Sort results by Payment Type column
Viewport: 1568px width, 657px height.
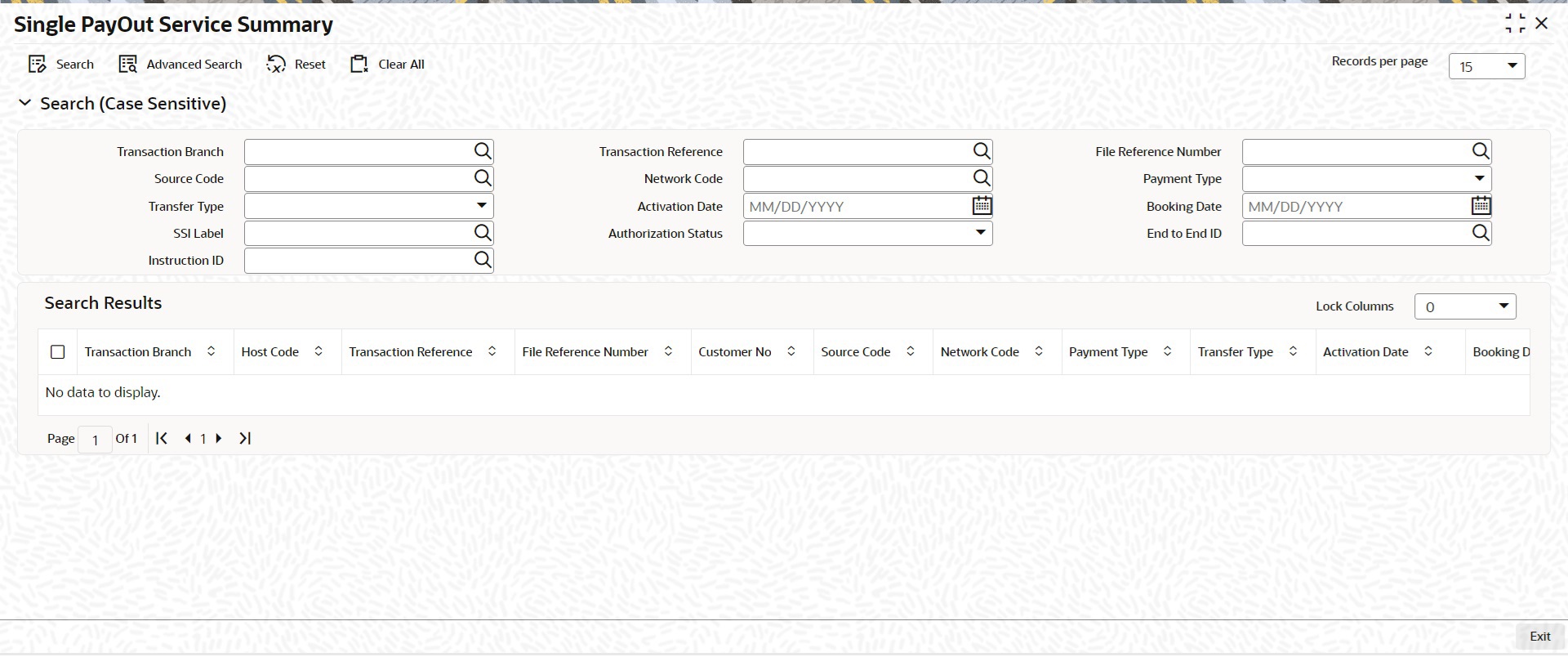pyautogui.click(x=1167, y=351)
